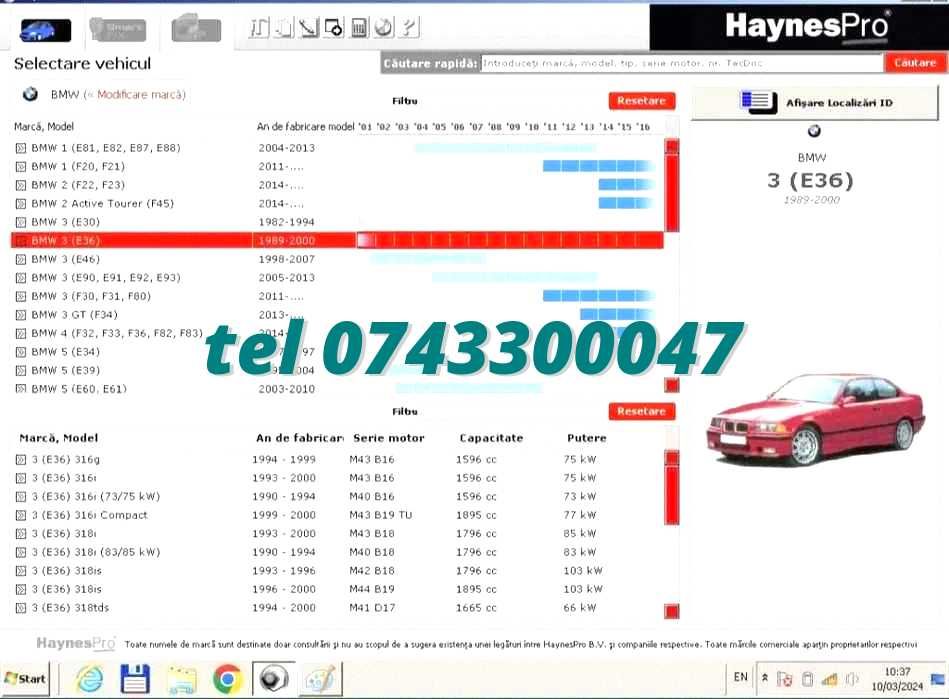Expand the BMW 3 GT (F34) row
The width and height of the screenshot is (949, 699).
pos(21,315)
